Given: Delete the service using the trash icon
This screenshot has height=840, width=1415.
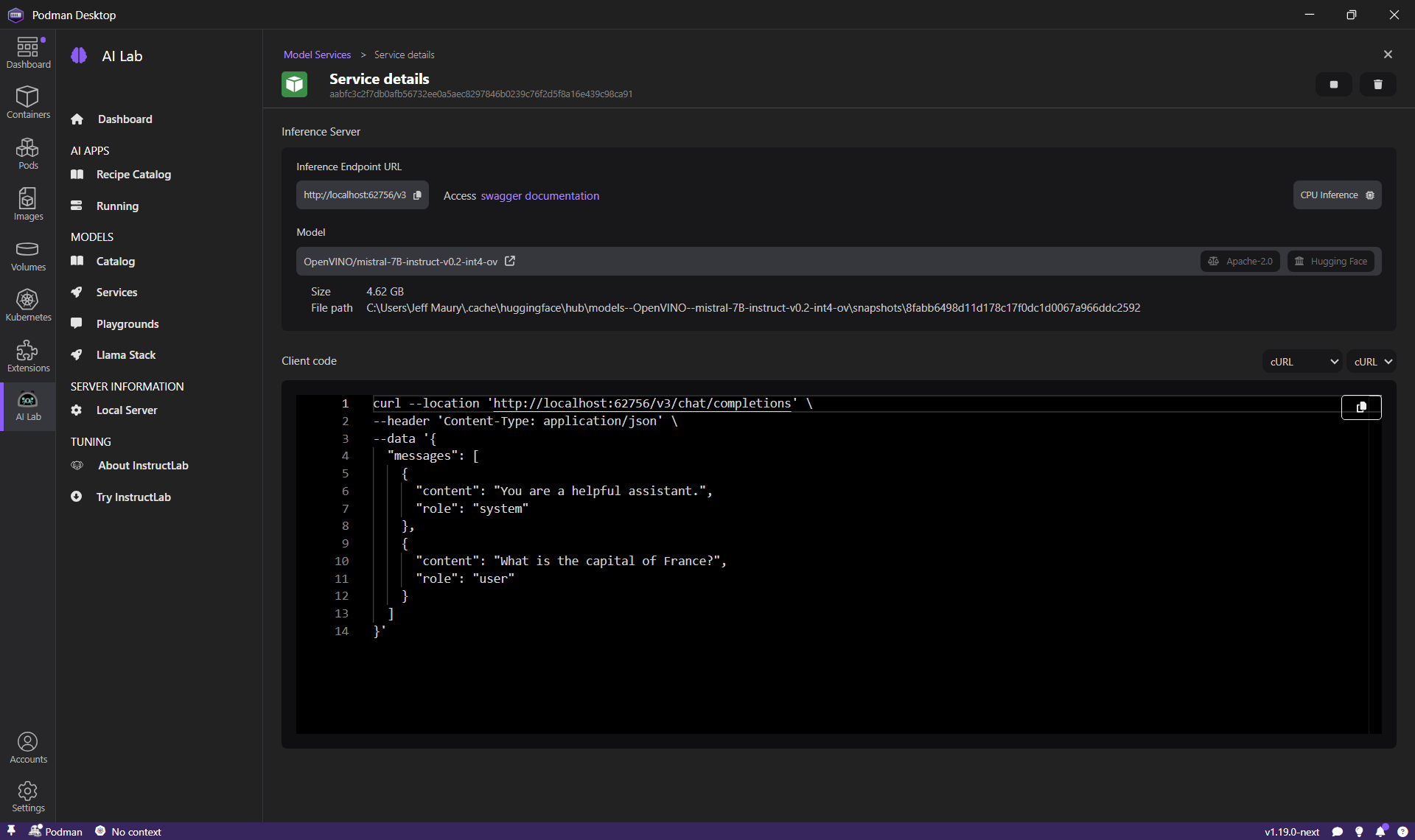Looking at the screenshot, I should click(x=1377, y=84).
